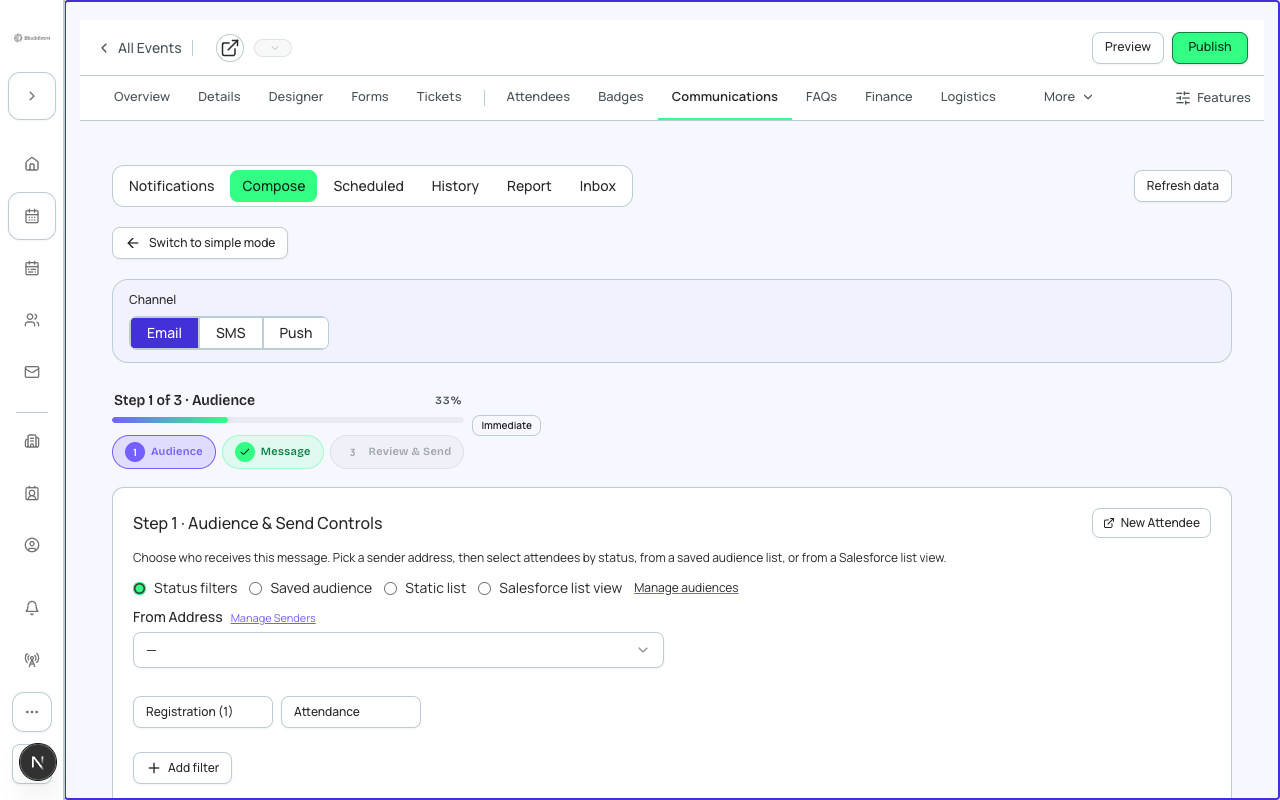Open the Tickets tab
Viewport: 1280px width, 800px height.
coord(439,97)
